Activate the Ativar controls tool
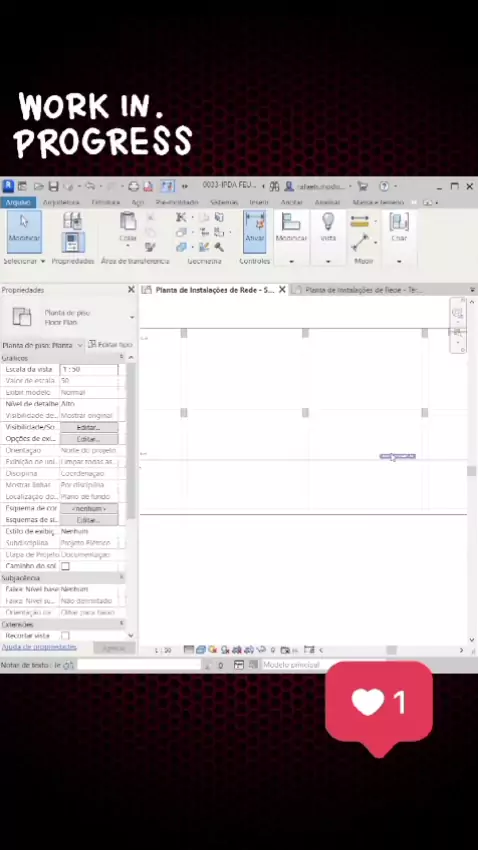The image size is (478, 850). click(x=255, y=231)
